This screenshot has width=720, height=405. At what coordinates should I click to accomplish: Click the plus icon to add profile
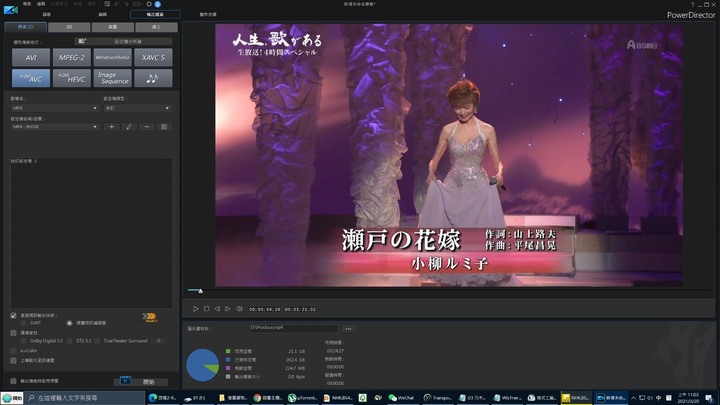112,127
